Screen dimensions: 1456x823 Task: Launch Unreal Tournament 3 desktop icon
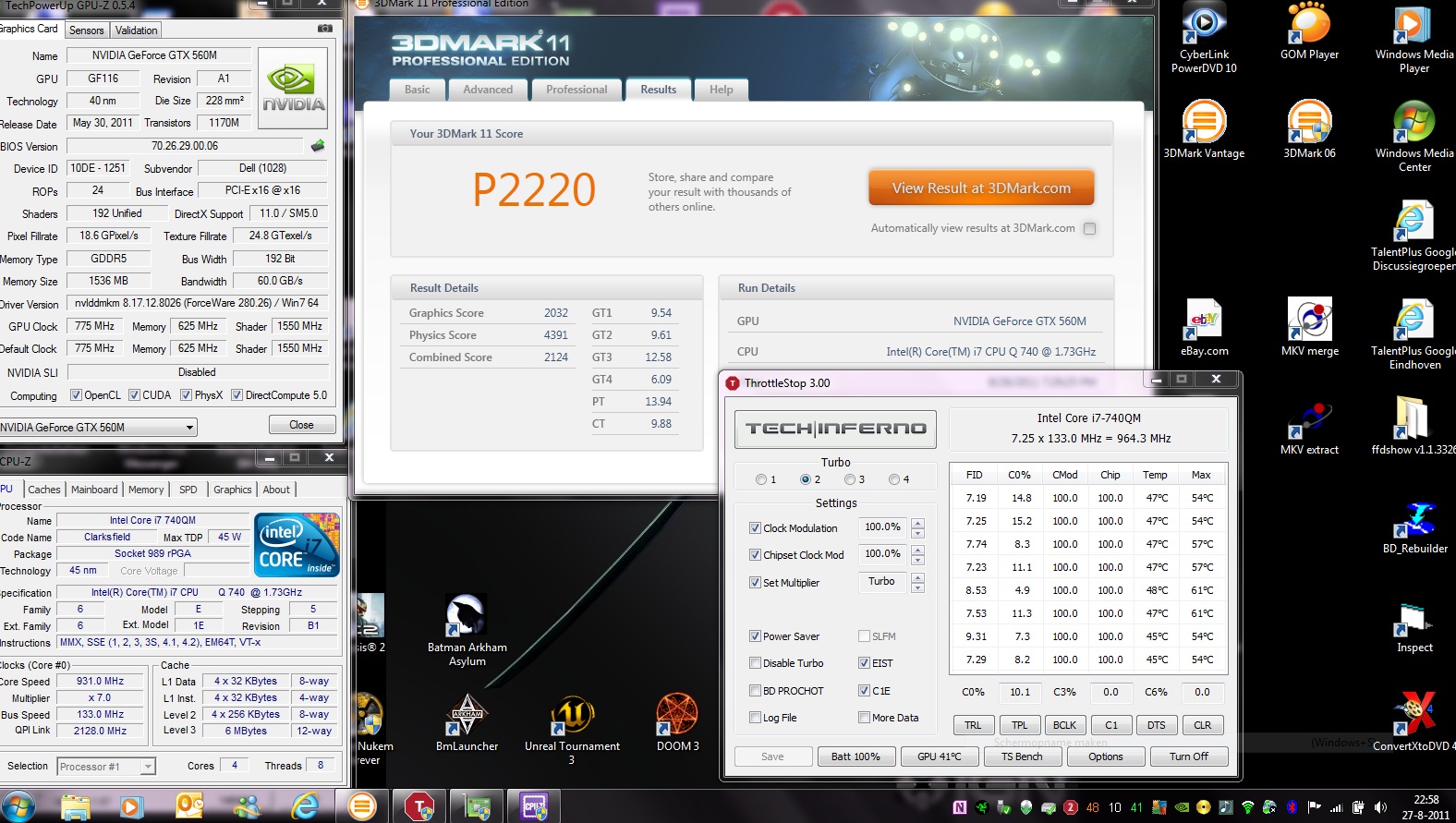coord(572,730)
